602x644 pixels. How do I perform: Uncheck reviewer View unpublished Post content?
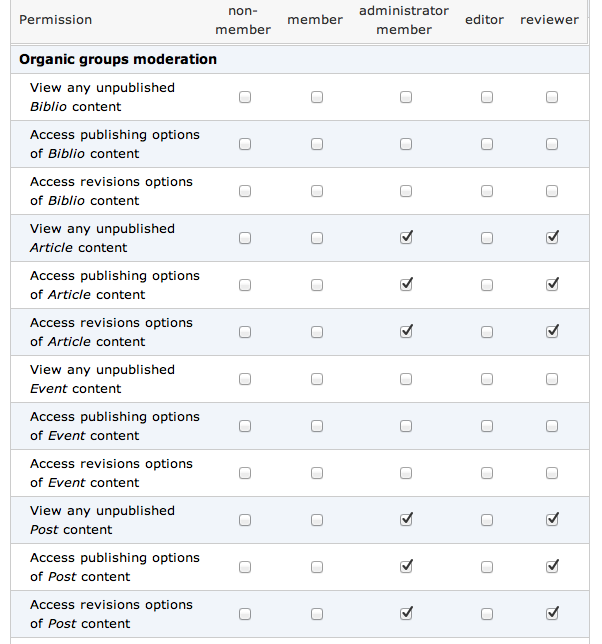(x=552, y=520)
